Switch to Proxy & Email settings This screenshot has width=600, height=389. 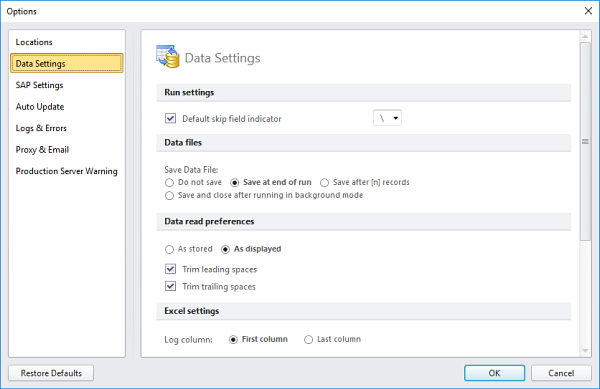click(x=42, y=150)
